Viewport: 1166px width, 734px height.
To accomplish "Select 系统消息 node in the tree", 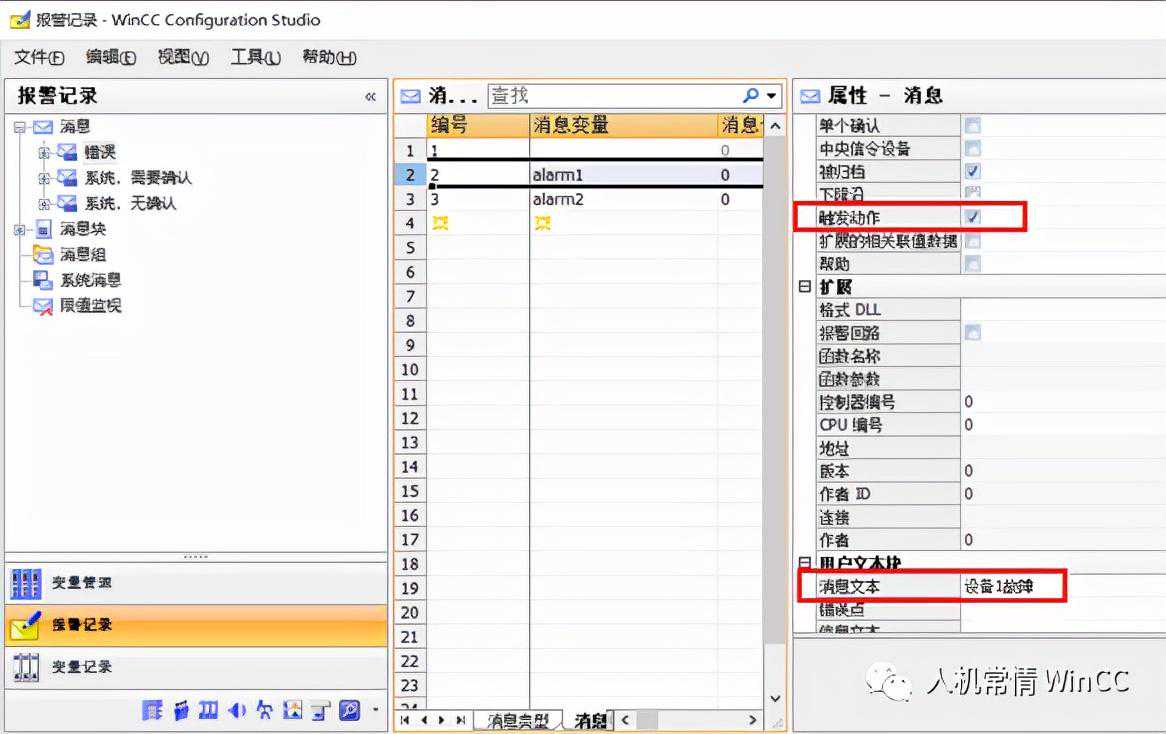I will 89,281.
